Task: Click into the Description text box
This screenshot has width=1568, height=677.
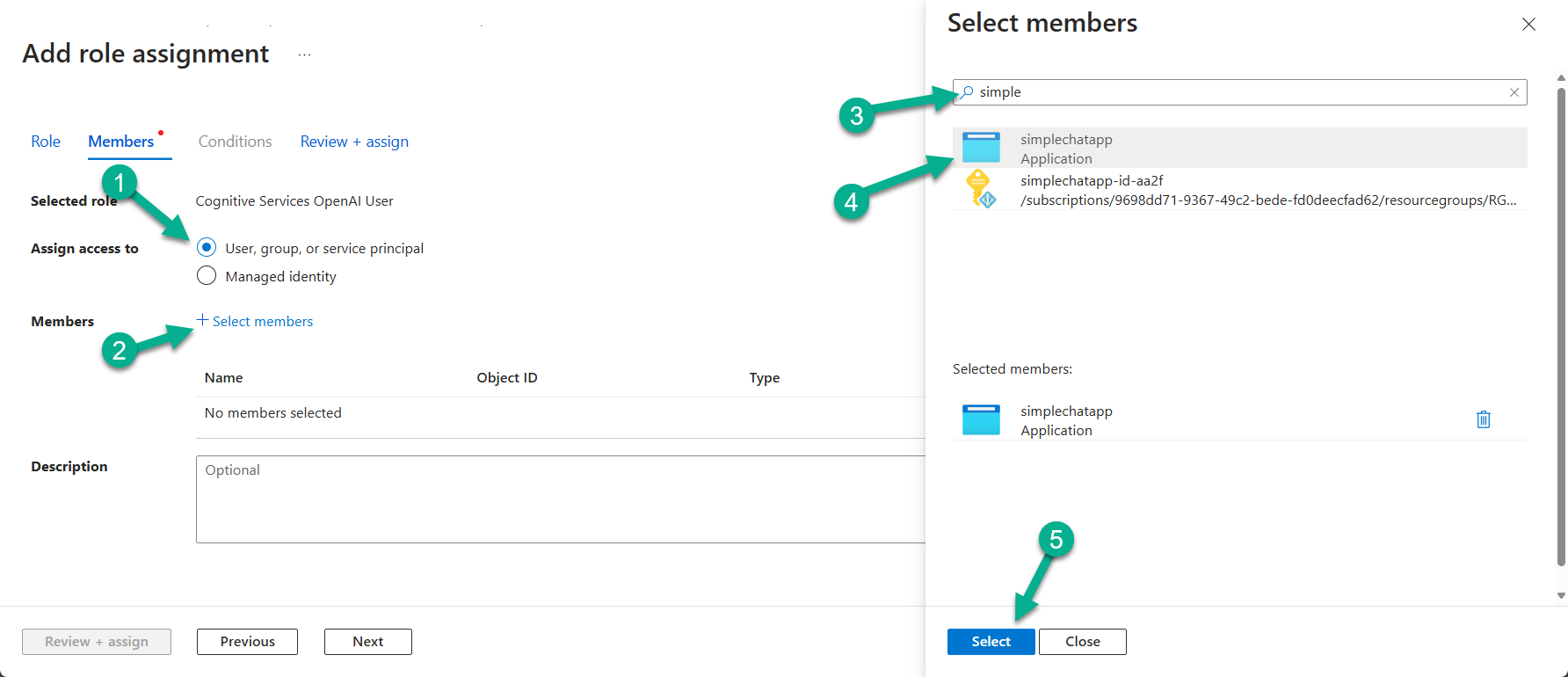Action: (561, 499)
